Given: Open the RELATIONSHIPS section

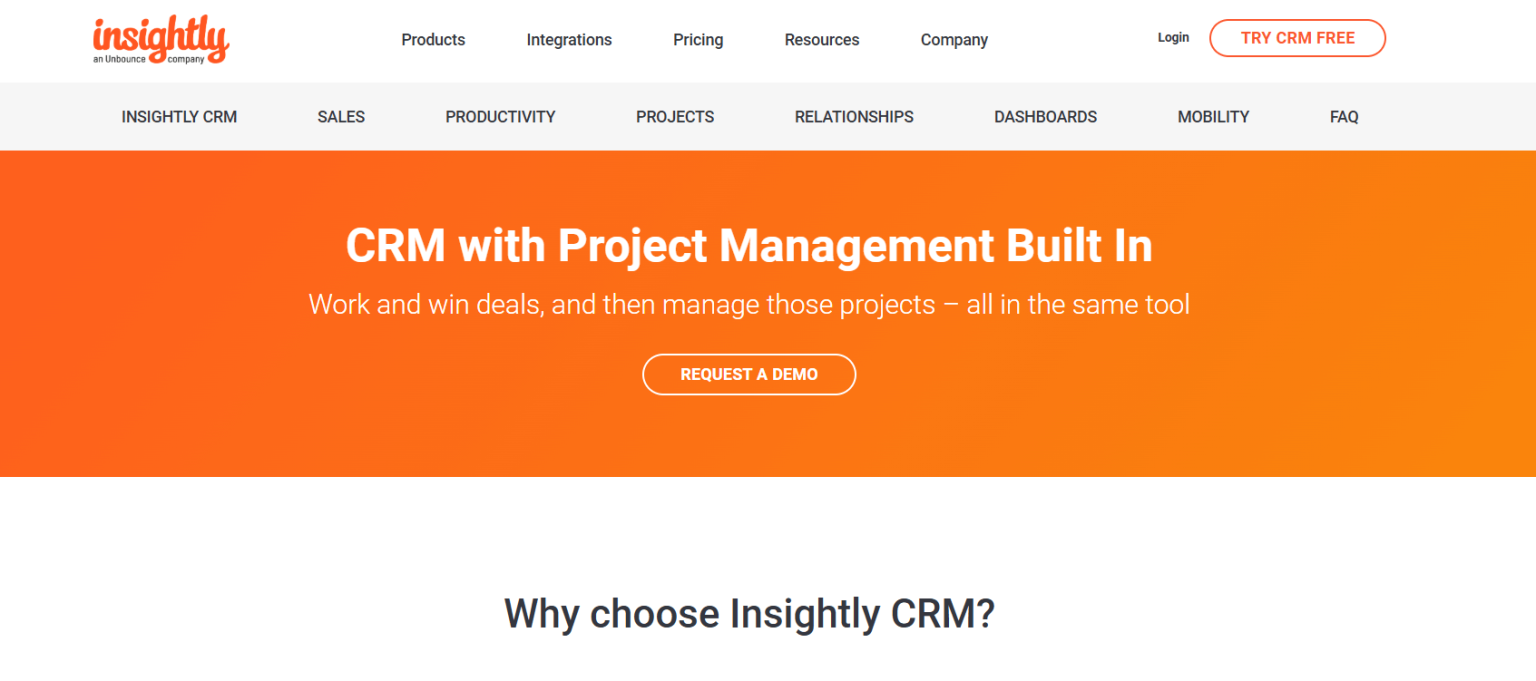Looking at the screenshot, I should pyautogui.click(x=853, y=116).
